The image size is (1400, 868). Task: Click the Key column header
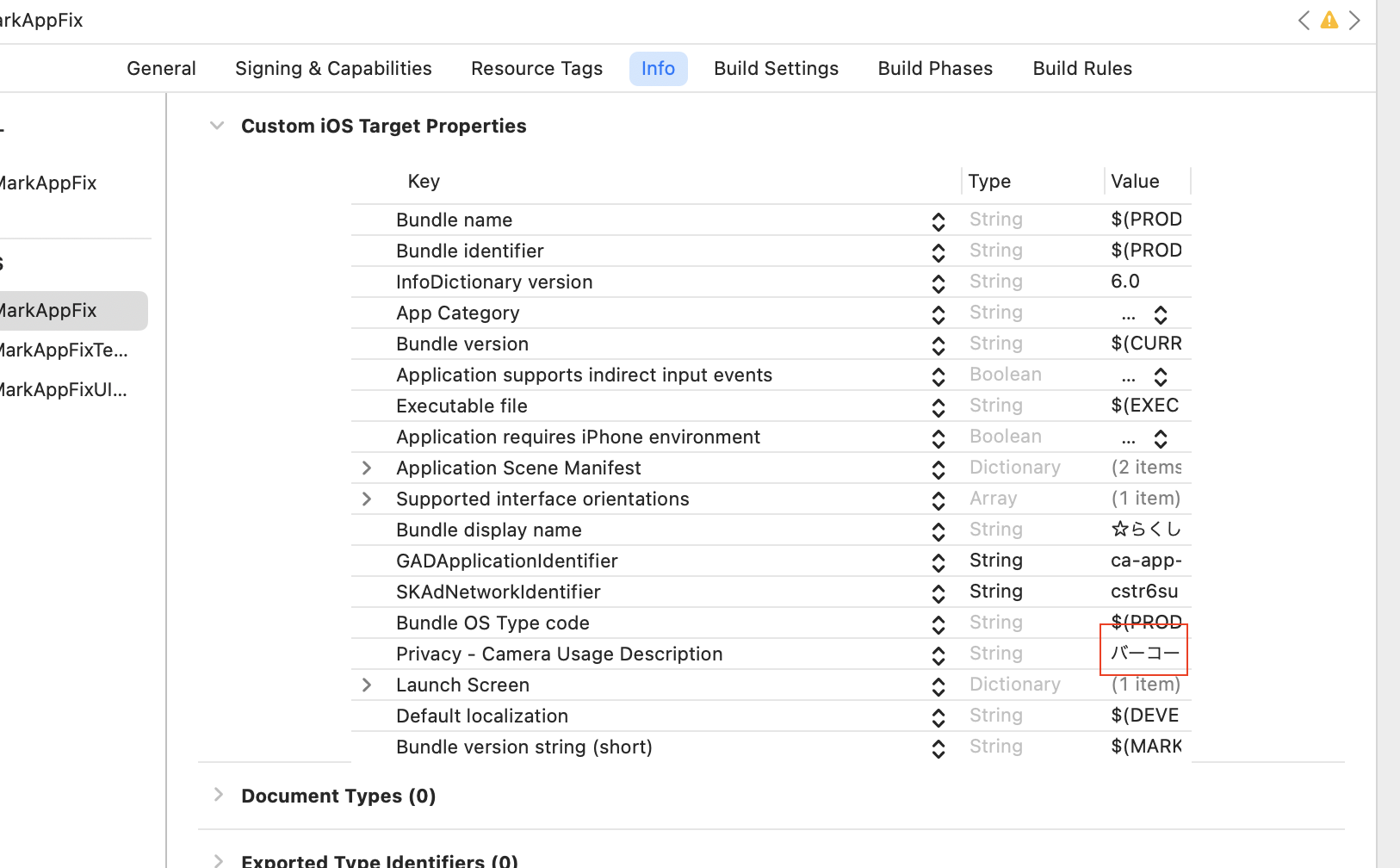point(424,181)
